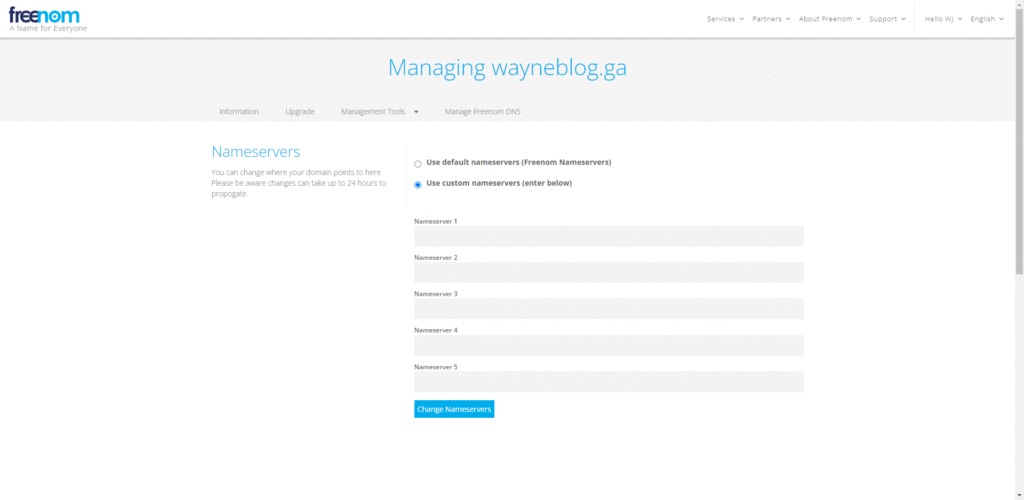Click the page's vertical scrollbar
Viewport: 1024px width, 500px height.
1018,150
